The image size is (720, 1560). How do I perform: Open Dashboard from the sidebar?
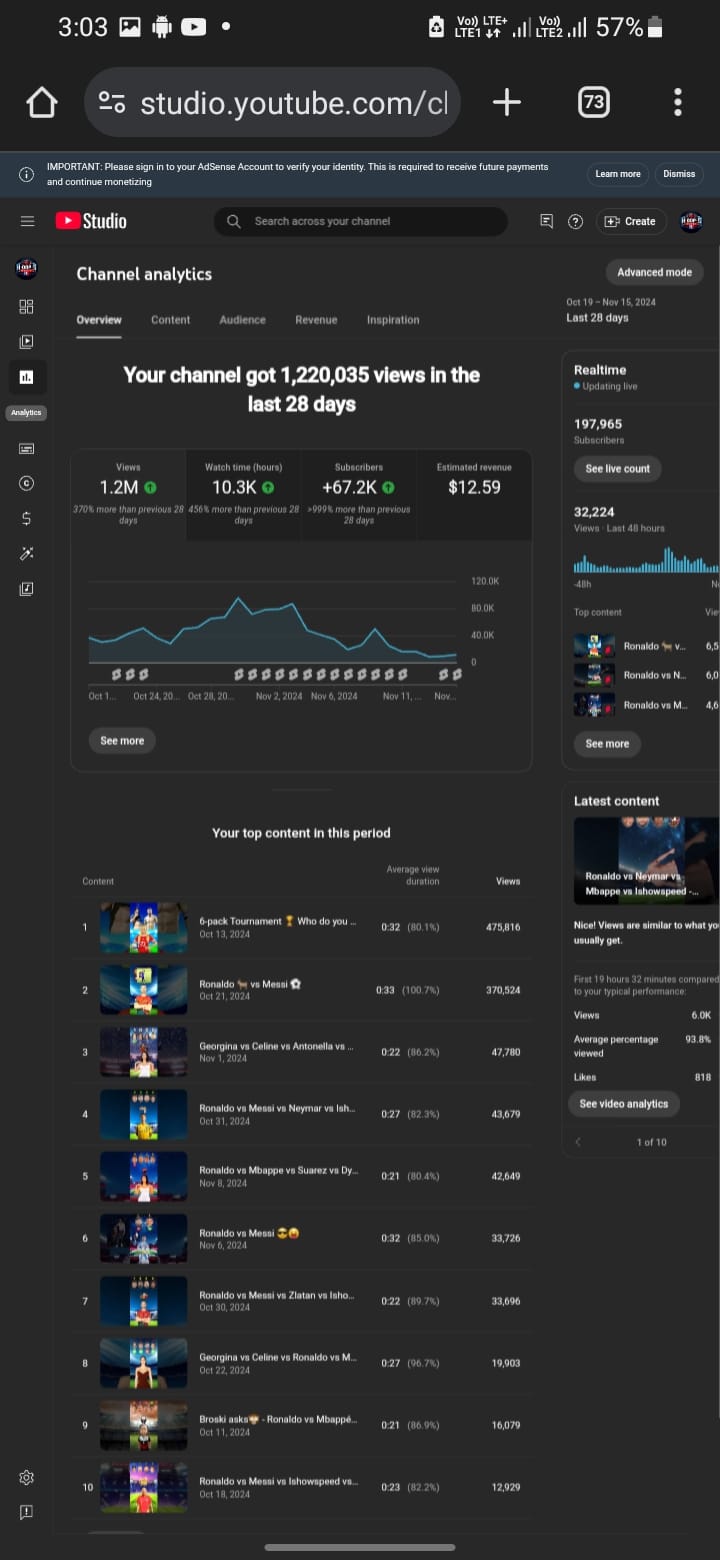[x=27, y=307]
